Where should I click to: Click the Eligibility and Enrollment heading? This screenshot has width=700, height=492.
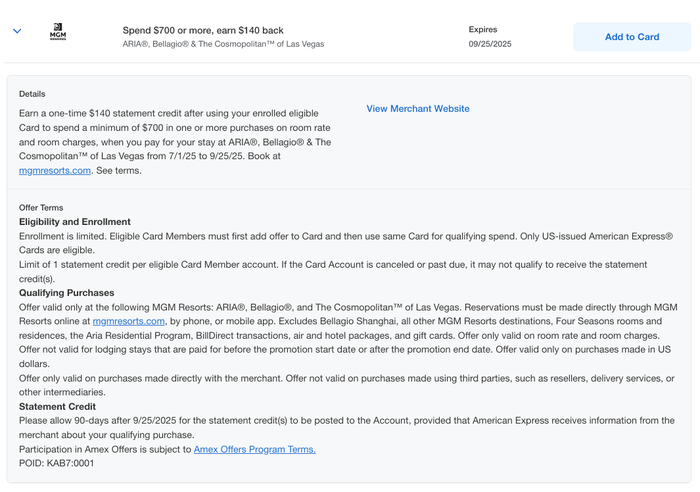[x=75, y=222]
